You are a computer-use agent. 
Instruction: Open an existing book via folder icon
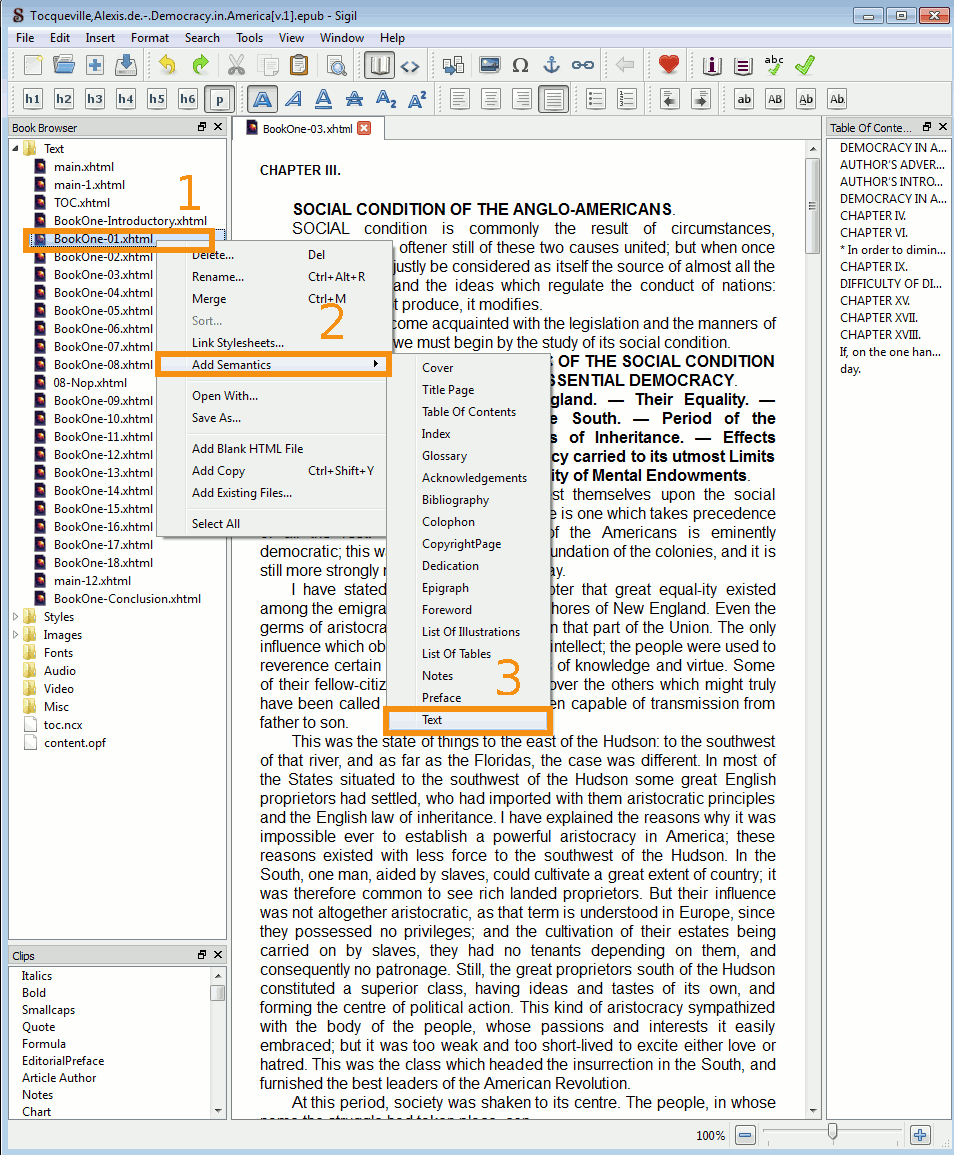point(63,66)
